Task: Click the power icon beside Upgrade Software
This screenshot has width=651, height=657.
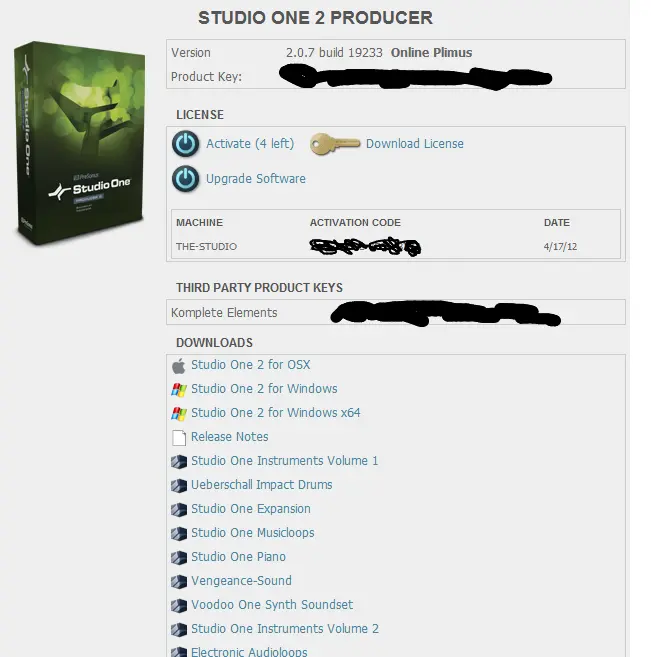Action: pos(186,179)
